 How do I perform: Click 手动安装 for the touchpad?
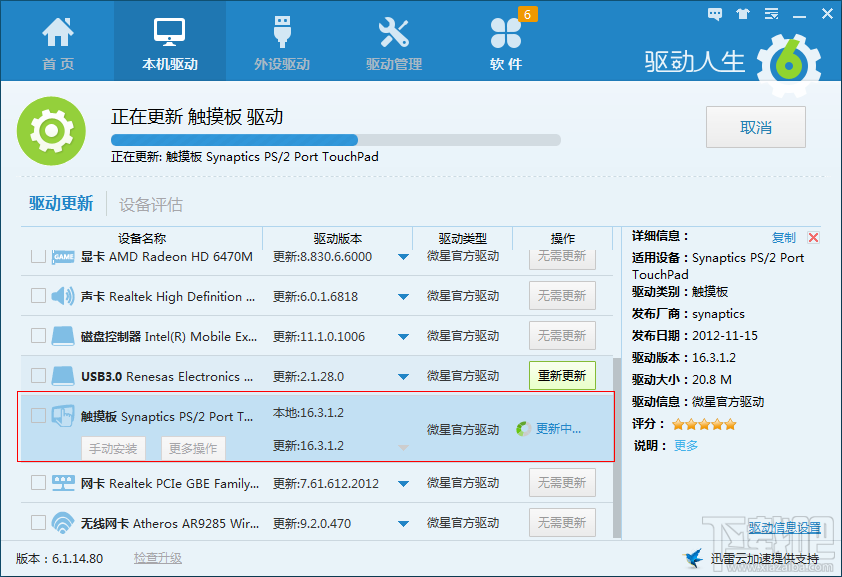tap(113, 449)
